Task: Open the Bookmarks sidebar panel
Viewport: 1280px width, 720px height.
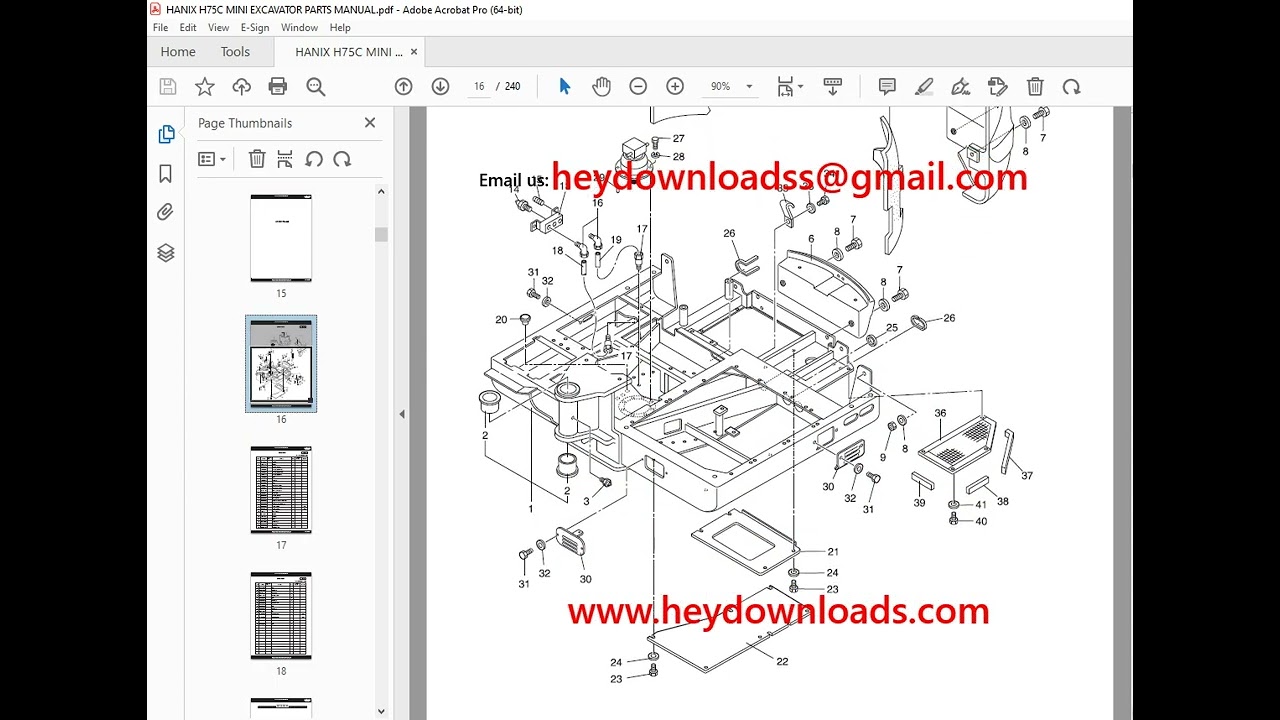Action: pyautogui.click(x=166, y=174)
